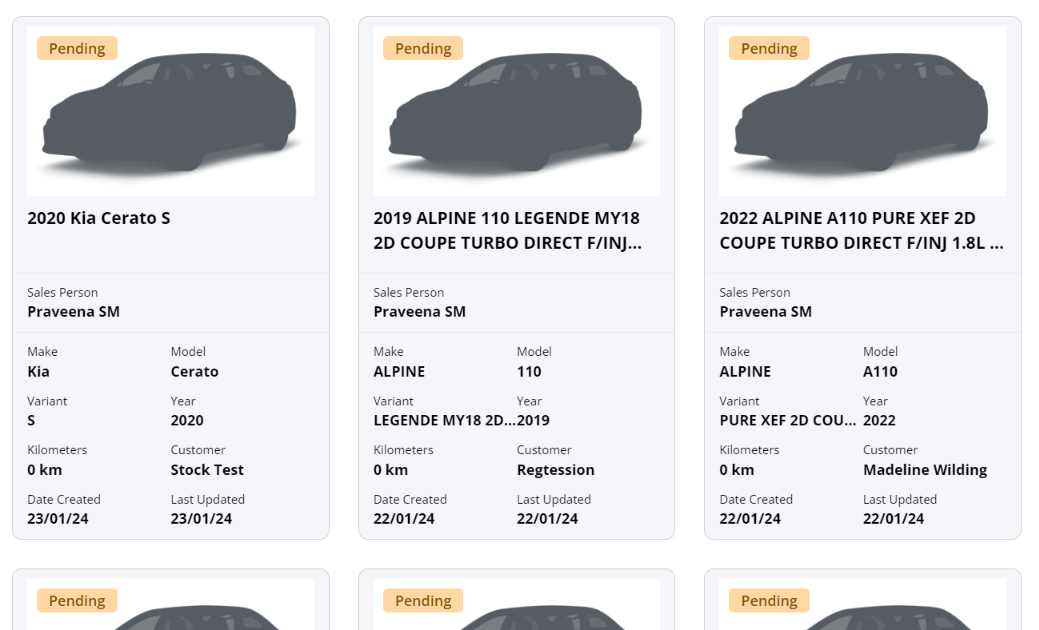Open the "2022 ALPINE A110 PURE XEF" title
1039x630 pixels.
pyautogui.click(x=861, y=231)
